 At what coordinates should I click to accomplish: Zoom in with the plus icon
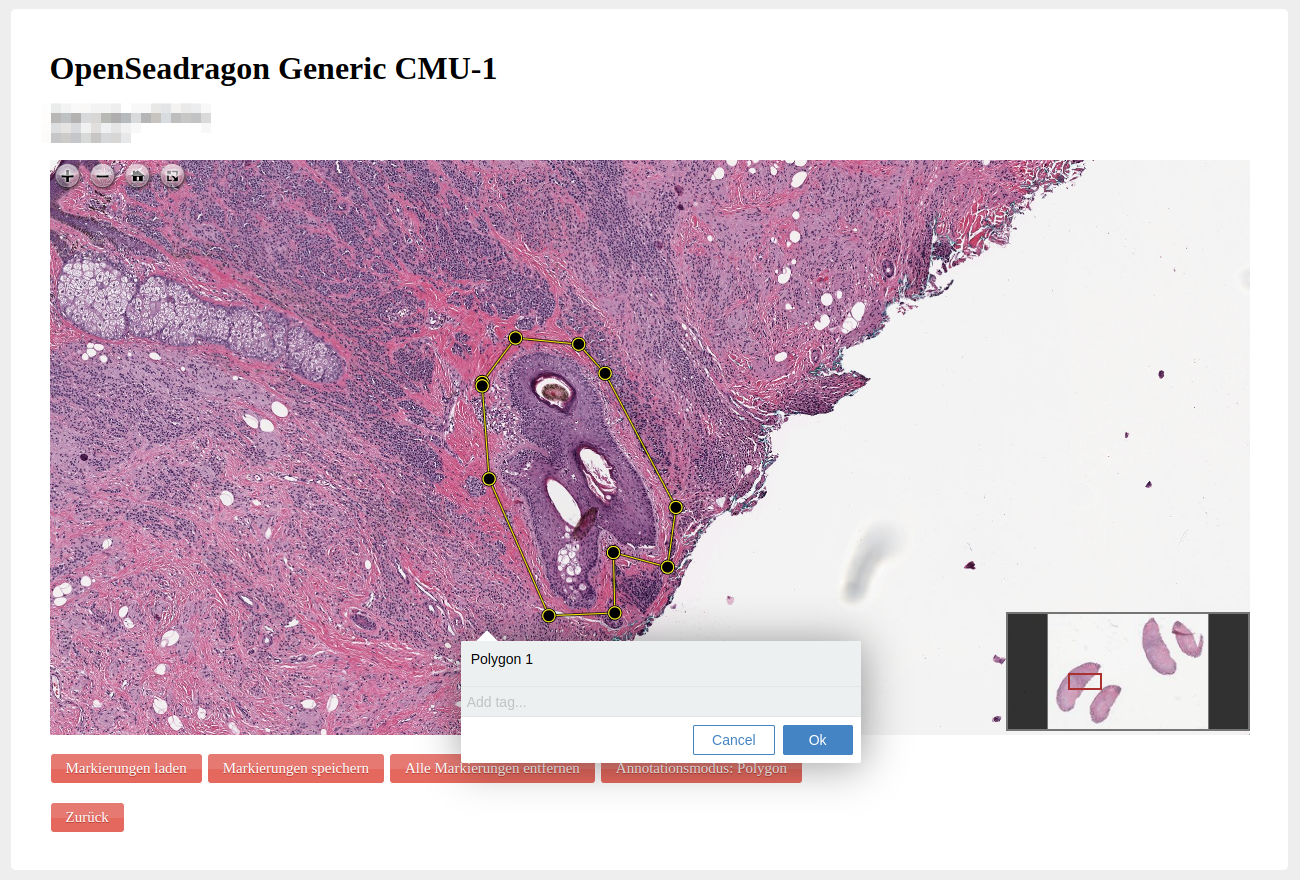[67, 177]
